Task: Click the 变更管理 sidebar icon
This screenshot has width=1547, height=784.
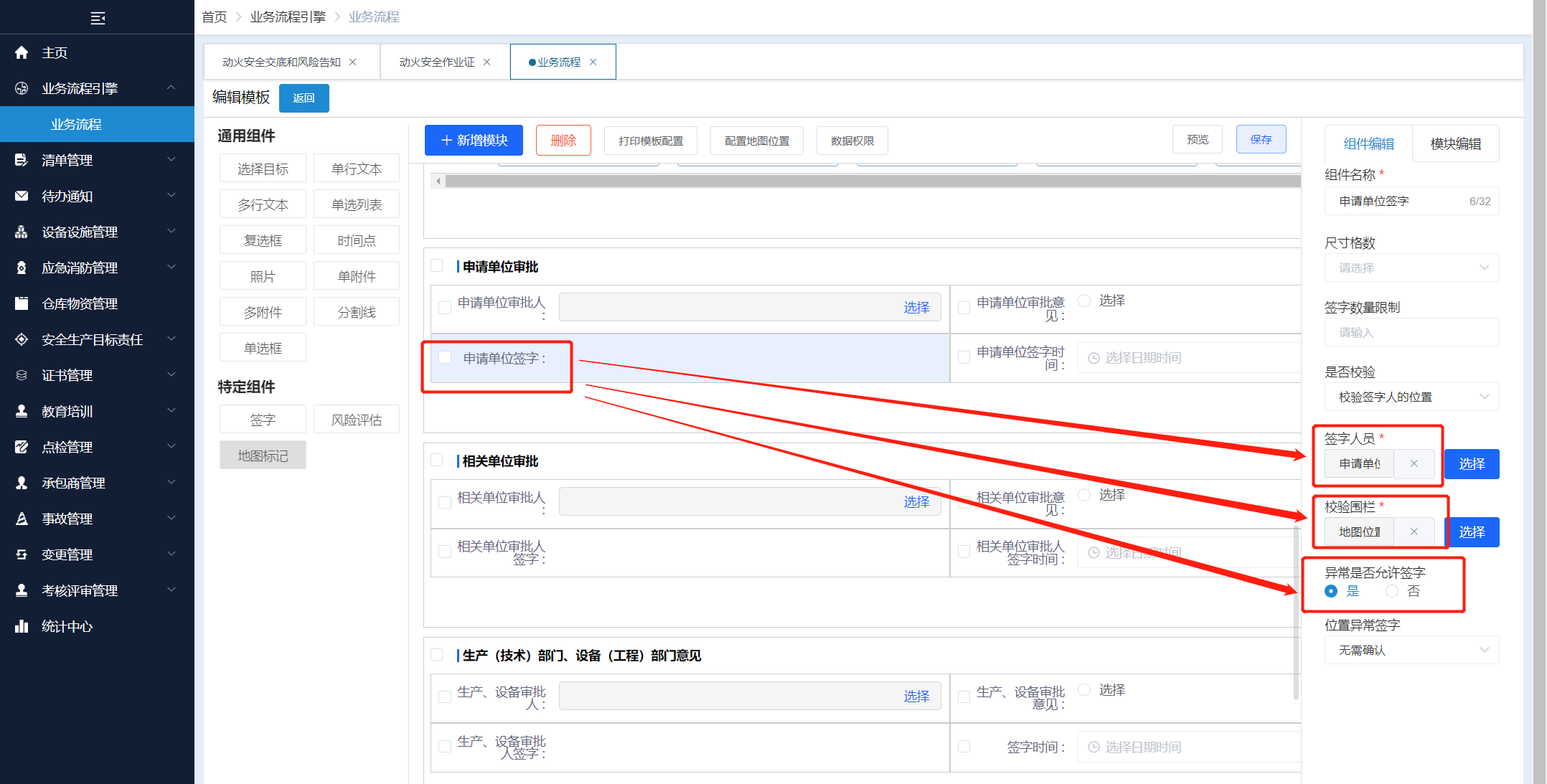Action: (x=22, y=554)
